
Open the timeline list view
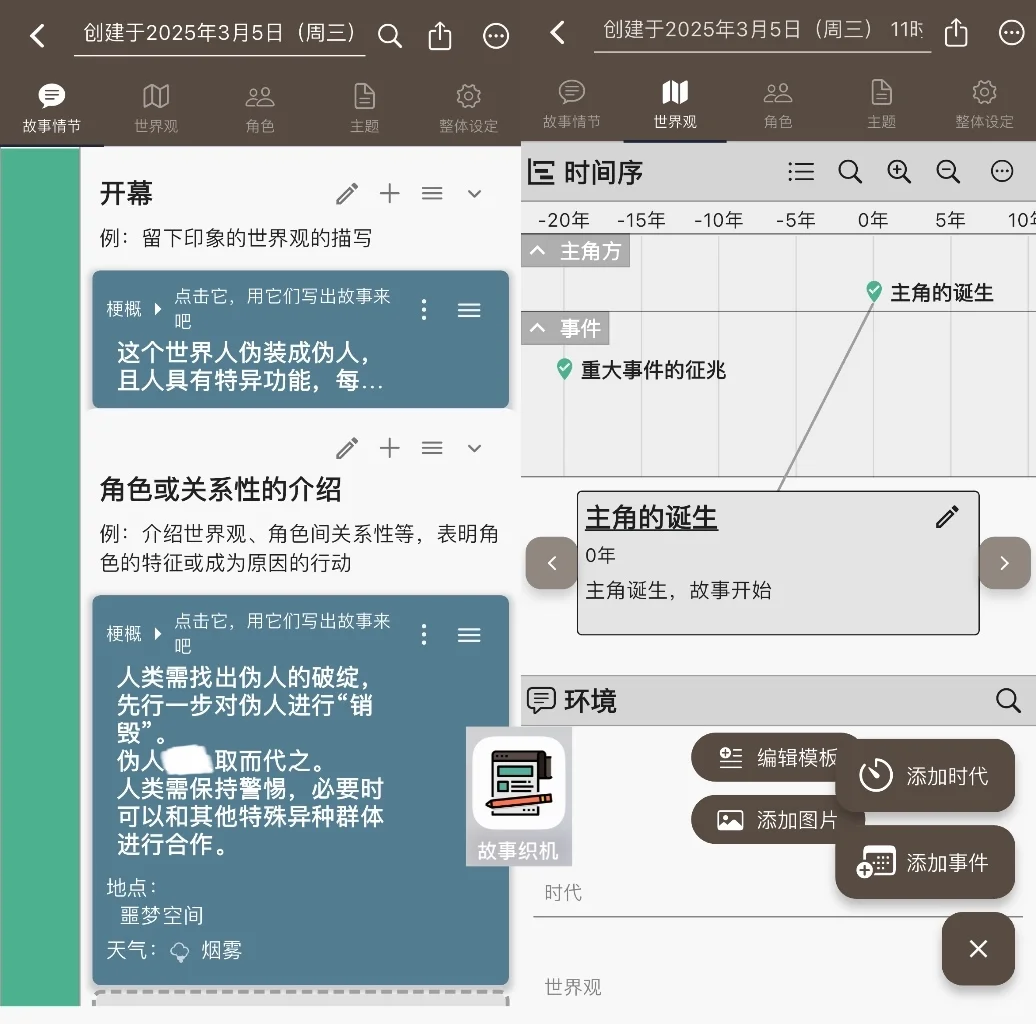pyautogui.click(x=800, y=171)
